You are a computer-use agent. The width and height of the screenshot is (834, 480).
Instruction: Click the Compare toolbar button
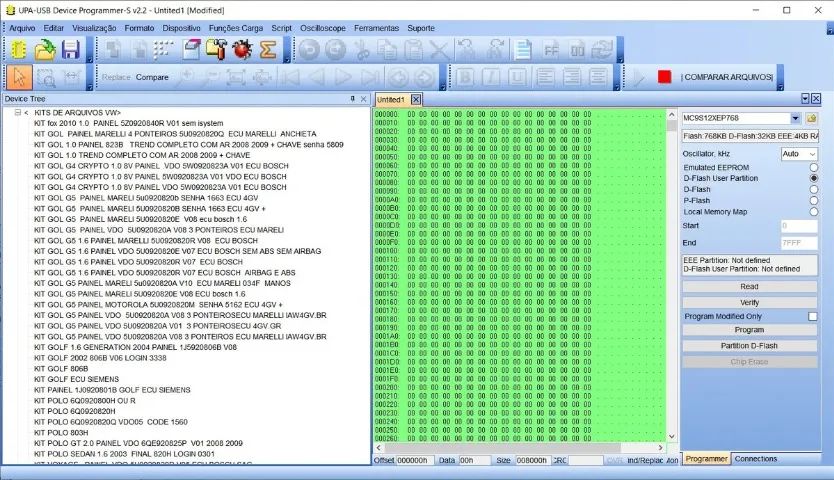click(152, 78)
